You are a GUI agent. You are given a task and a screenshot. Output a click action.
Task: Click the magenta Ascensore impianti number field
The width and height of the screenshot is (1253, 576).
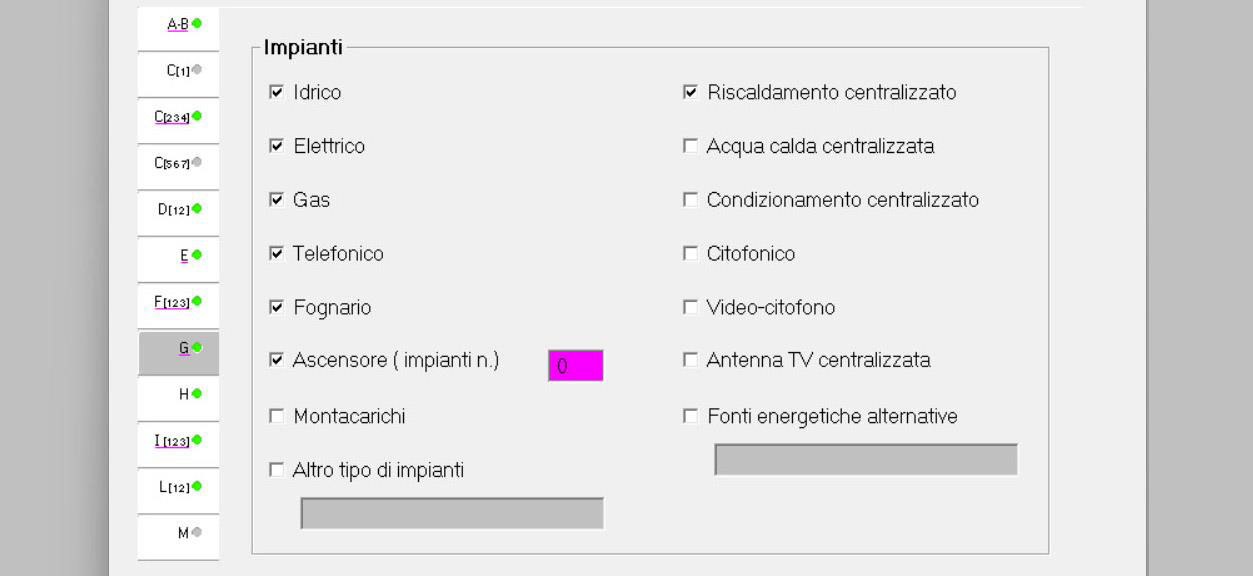tap(575, 366)
